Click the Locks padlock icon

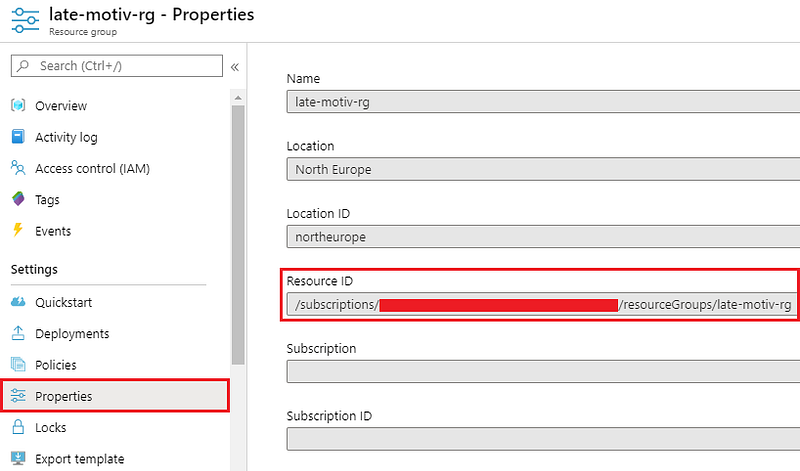[18, 427]
